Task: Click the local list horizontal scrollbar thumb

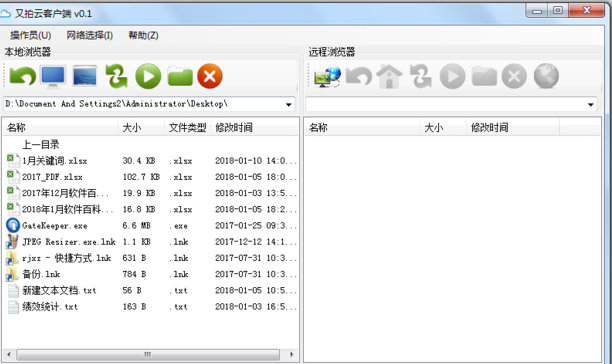Action: (148, 355)
